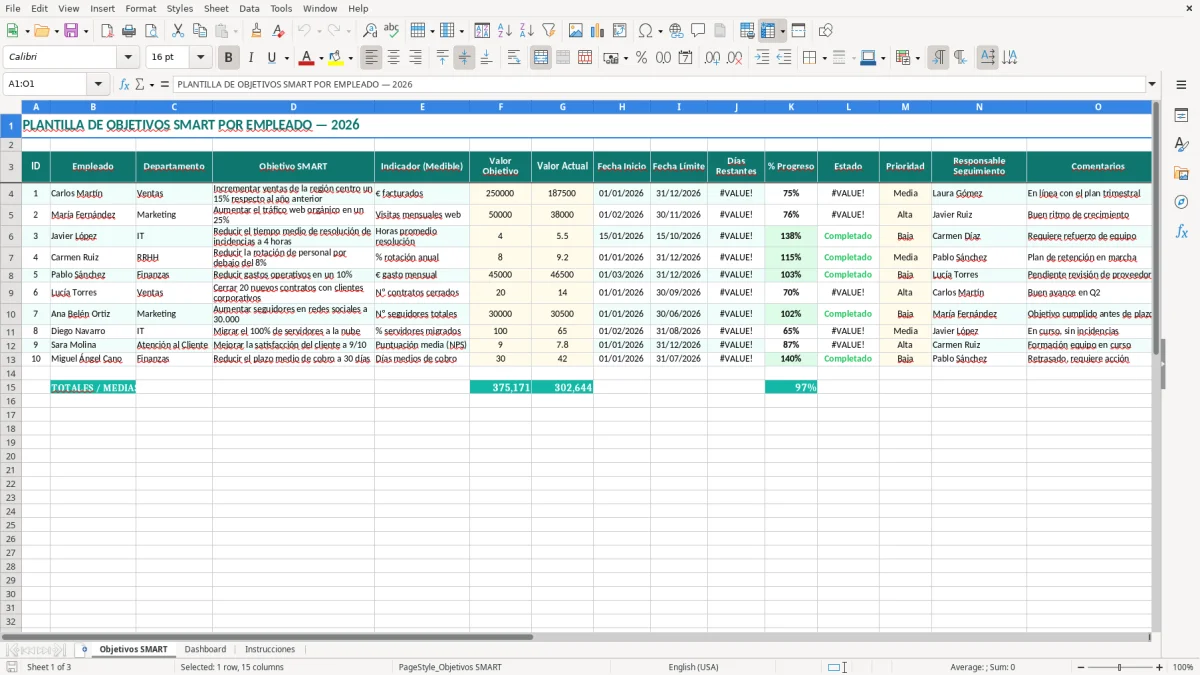Open Print Preview from the toolbar
The width and height of the screenshot is (1200, 675).
point(151,31)
